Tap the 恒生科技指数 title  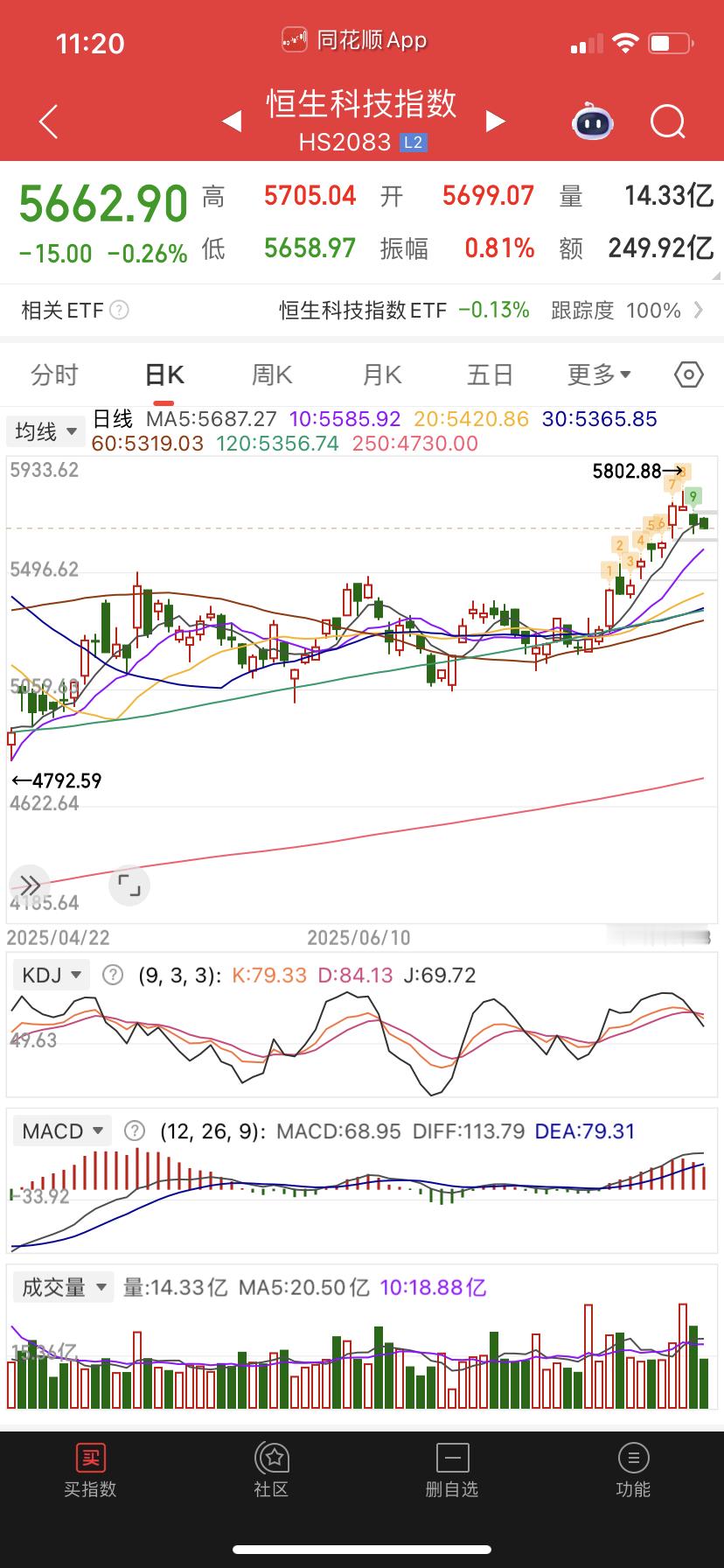pyautogui.click(x=361, y=103)
